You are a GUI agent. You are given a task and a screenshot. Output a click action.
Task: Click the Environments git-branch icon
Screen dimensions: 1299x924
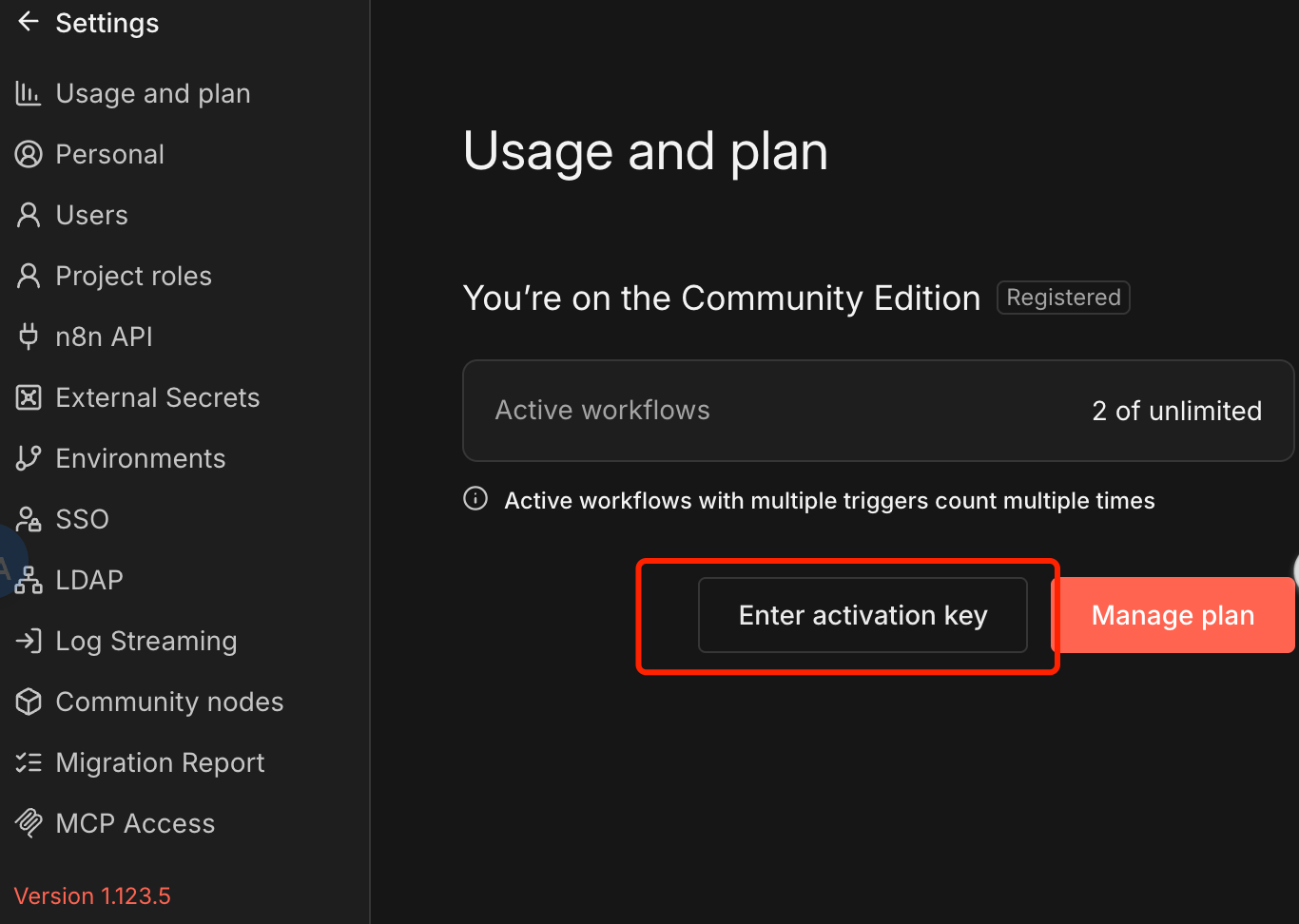(x=29, y=458)
